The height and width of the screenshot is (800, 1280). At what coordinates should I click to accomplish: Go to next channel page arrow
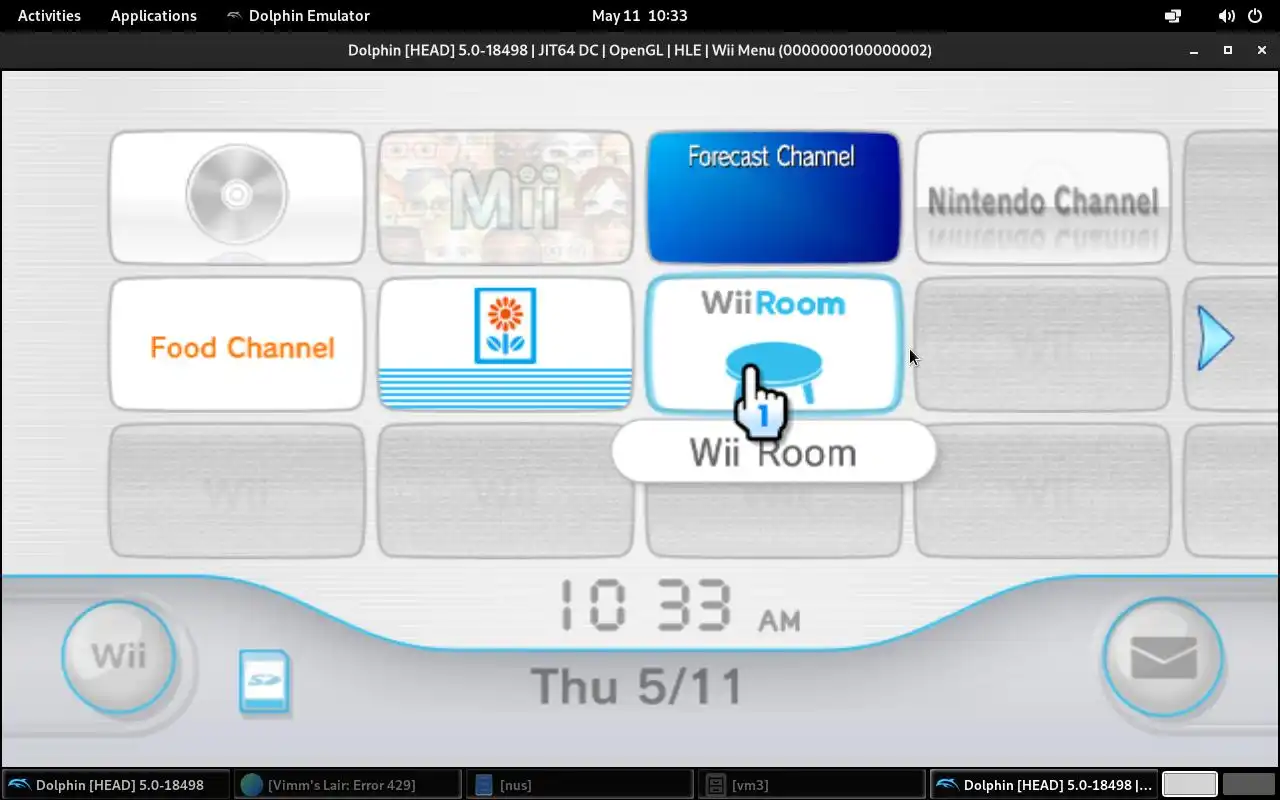[1216, 339]
